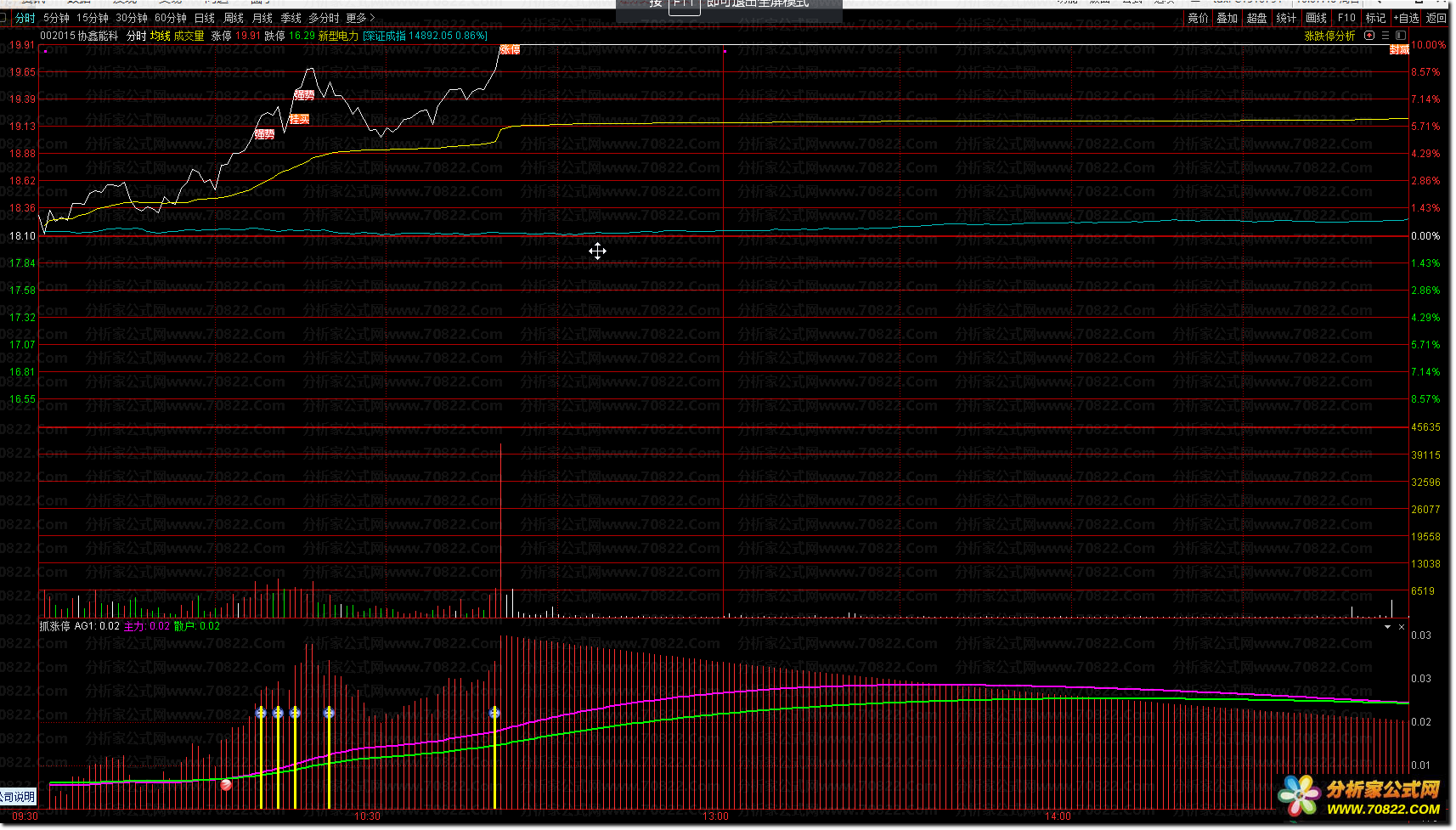Click the 分析家公式网 logo
1456x830 pixels.
[x=1360, y=799]
